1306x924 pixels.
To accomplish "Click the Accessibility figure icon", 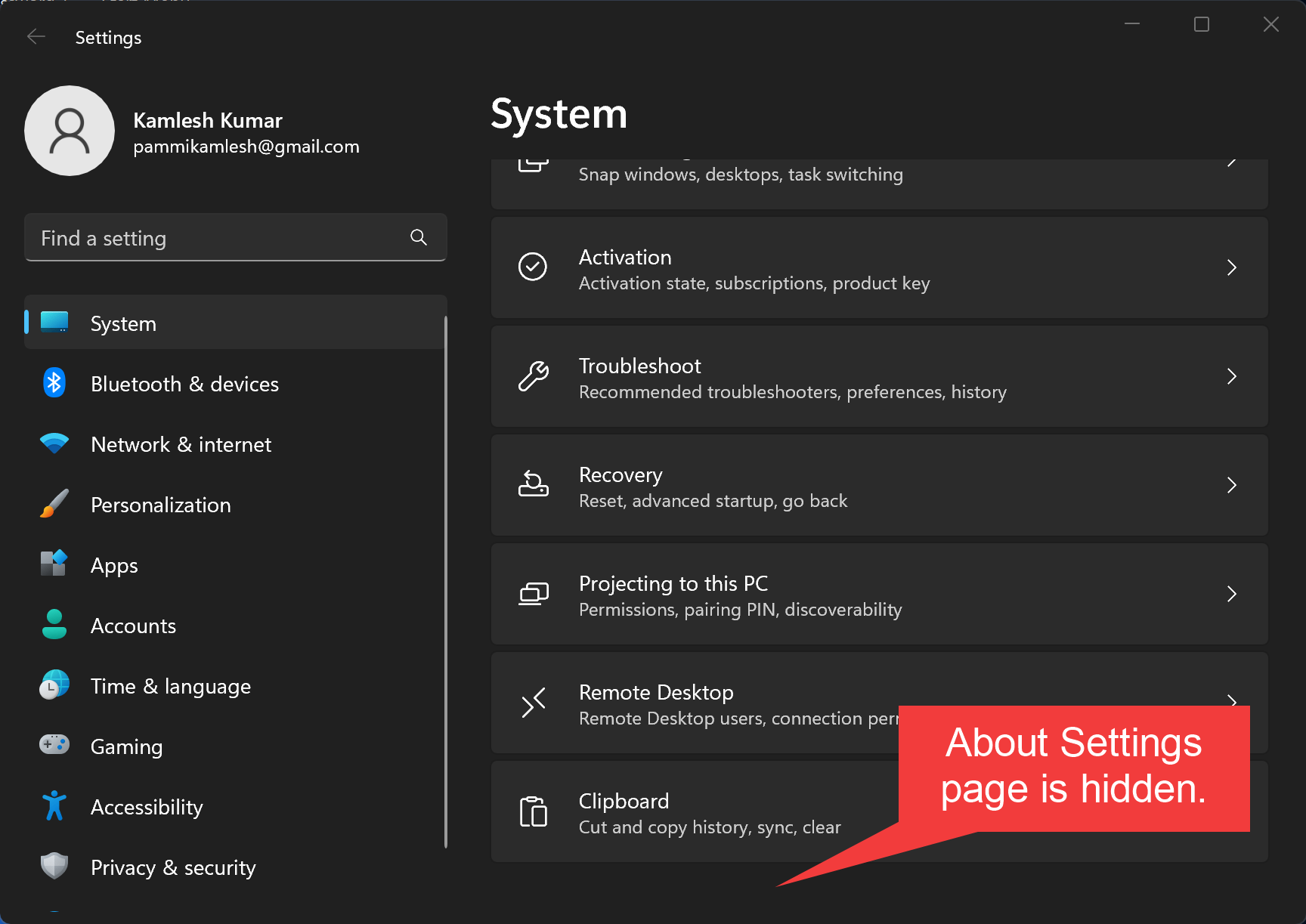I will coord(54,806).
